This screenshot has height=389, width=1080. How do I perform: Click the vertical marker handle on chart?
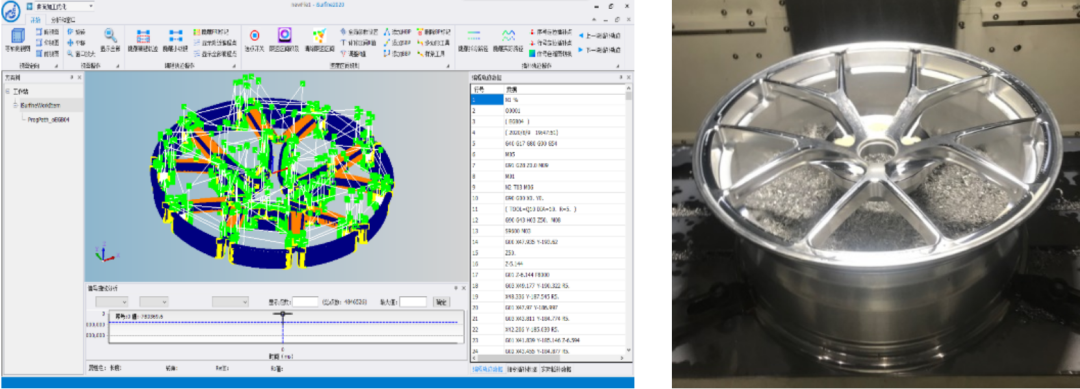(x=282, y=313)
